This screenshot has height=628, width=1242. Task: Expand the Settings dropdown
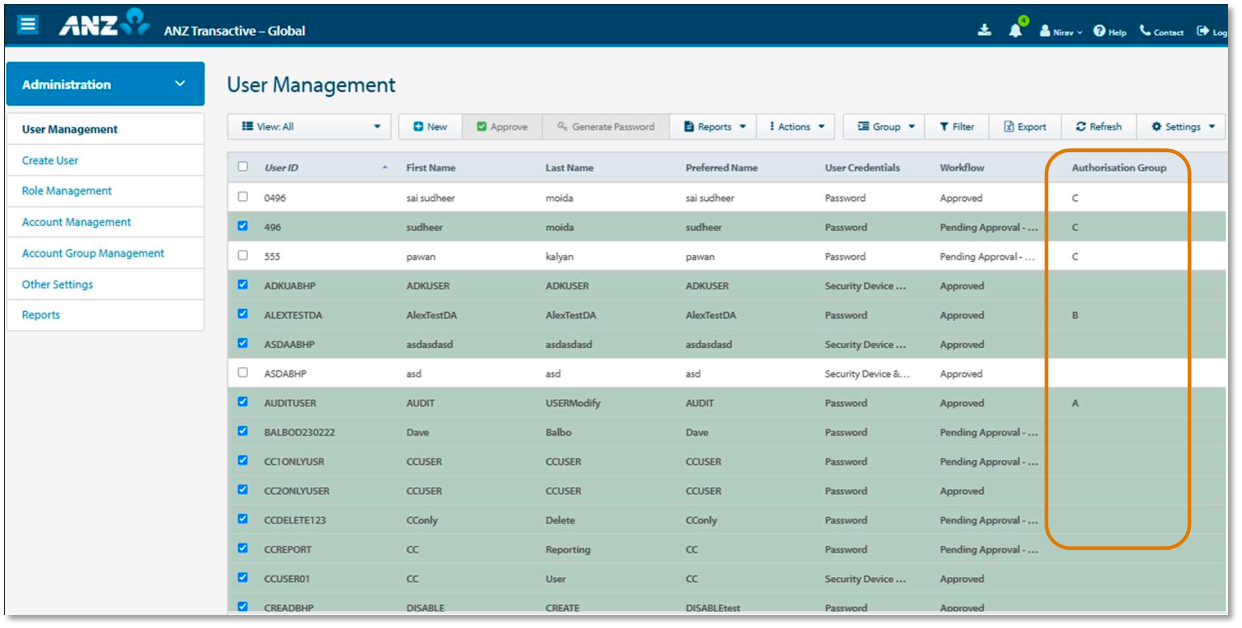pyautogui.click(x=1182, y=127)
